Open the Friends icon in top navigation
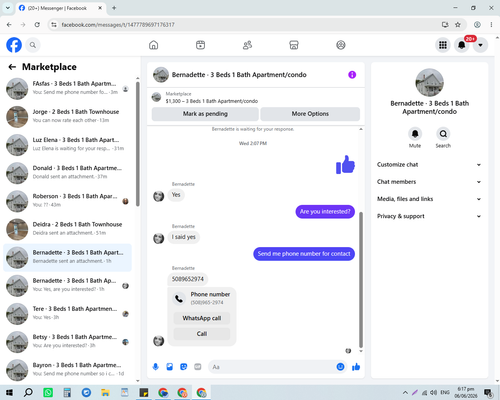Viewport: 500px width, 400px height. tap(247, 45)
